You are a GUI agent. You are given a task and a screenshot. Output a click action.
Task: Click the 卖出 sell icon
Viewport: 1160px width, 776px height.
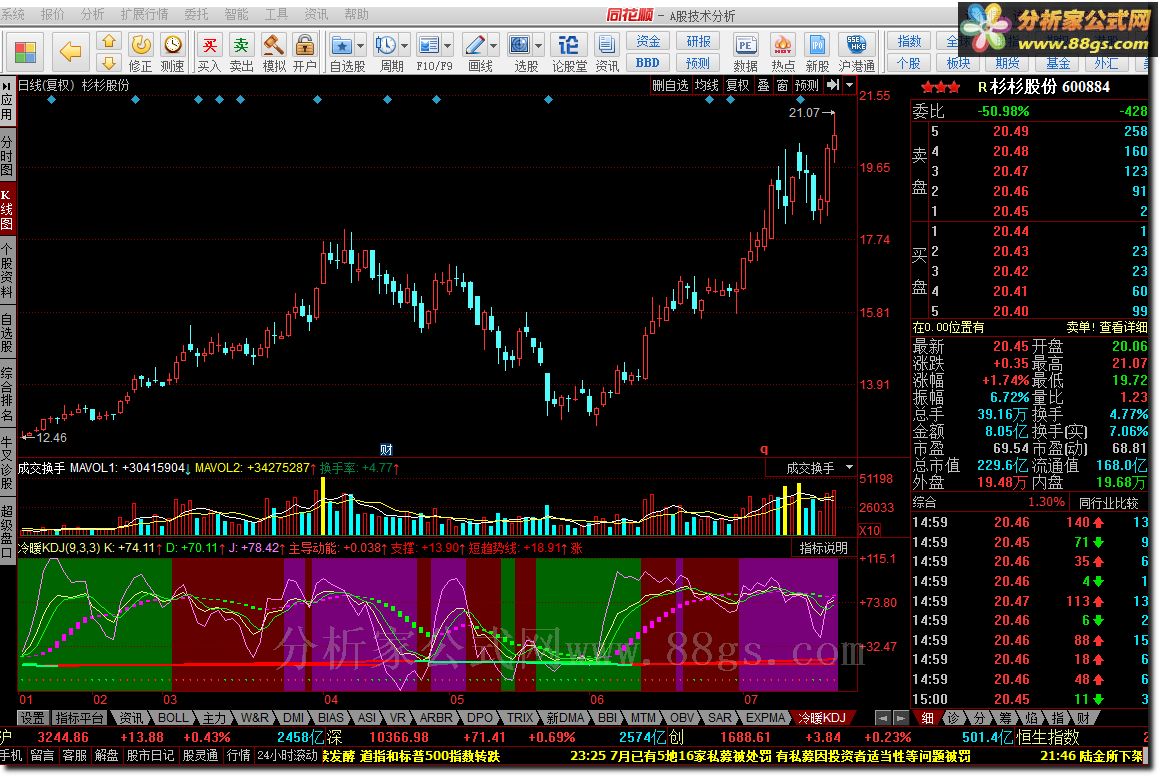[241, 45]
